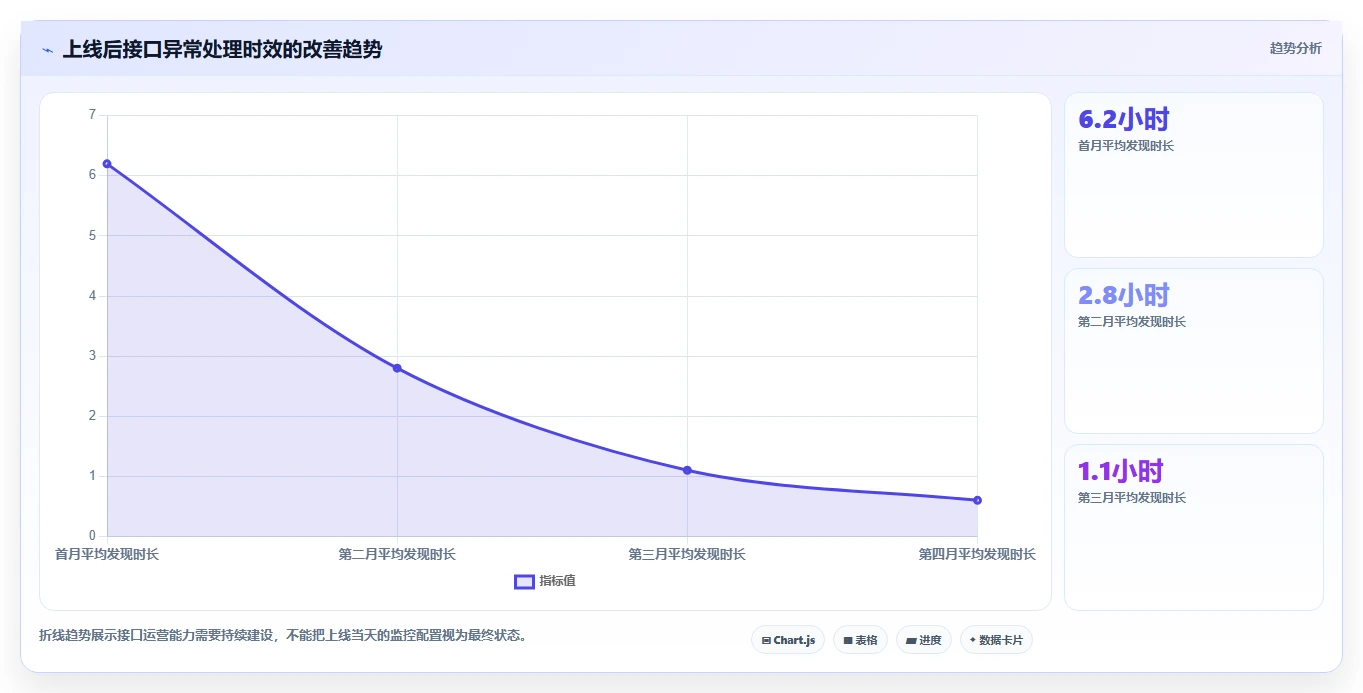This screenshot has height=693, width=1363.
Task: Click the data point for 第四月平均发现时长
Action: tap(977, 500)
